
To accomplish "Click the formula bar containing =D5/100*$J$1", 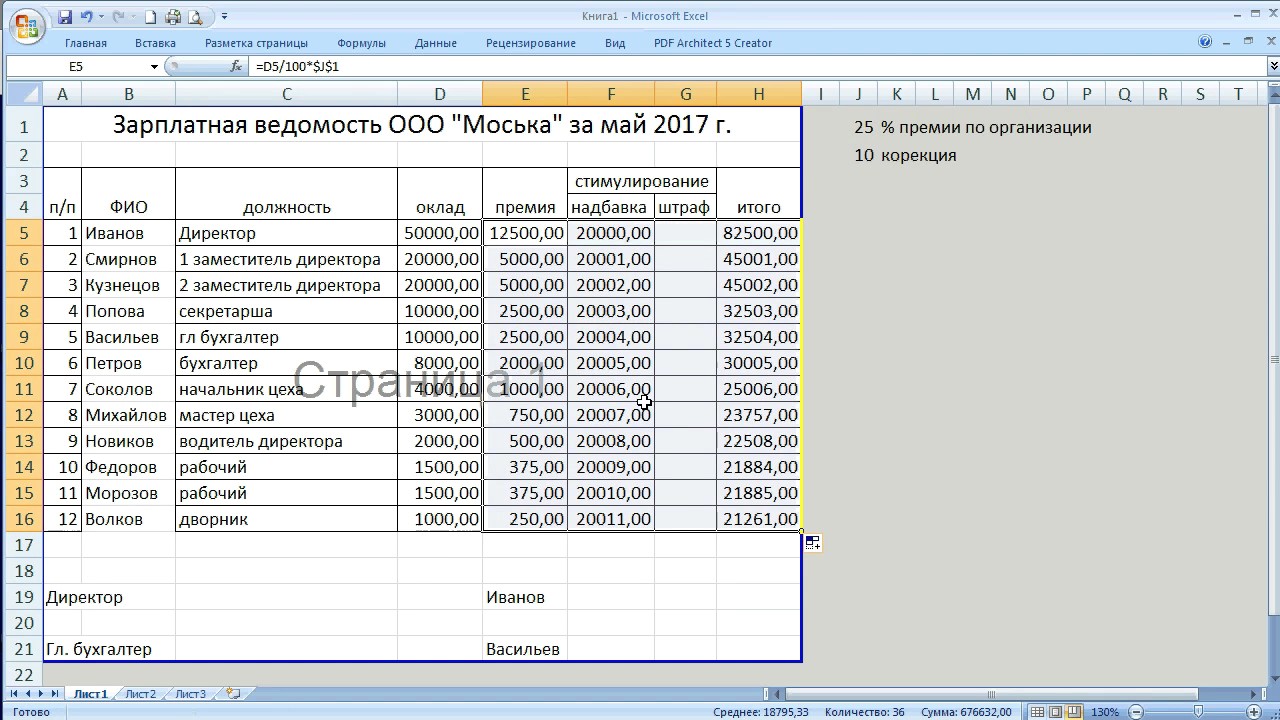I will coord(700,66).
